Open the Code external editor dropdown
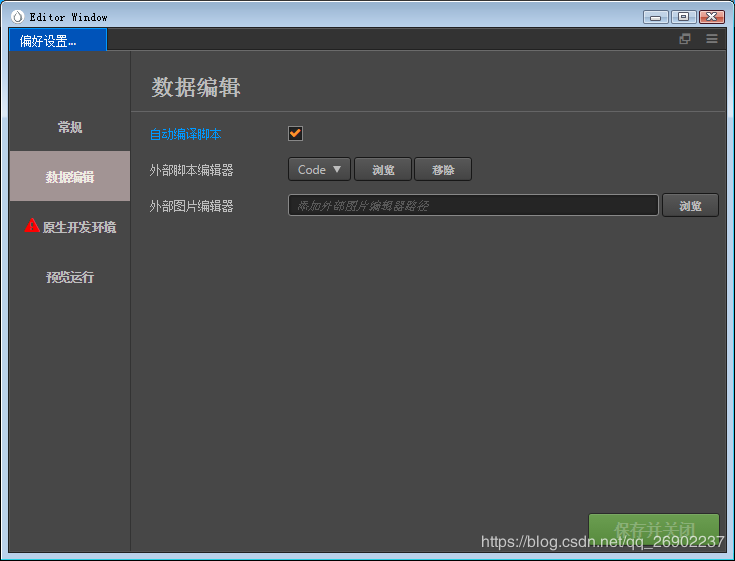The image size is (735, 561). pyautogui.click(x=319, y=169)
